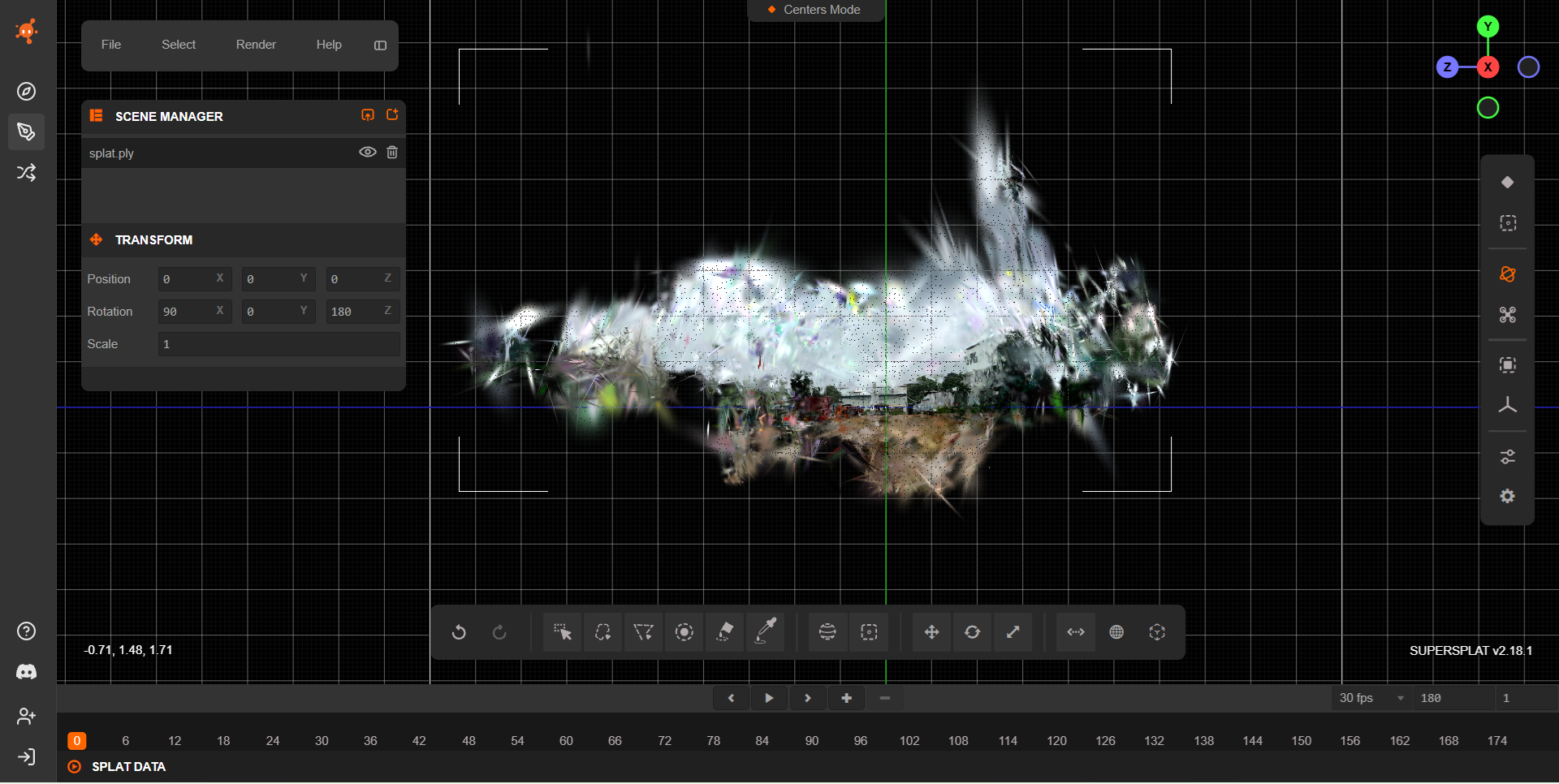Click the Rotation X field showing 90
The height and width of the screenshot is (784, 1559).
pyautogui.click(x=195, y=312)
